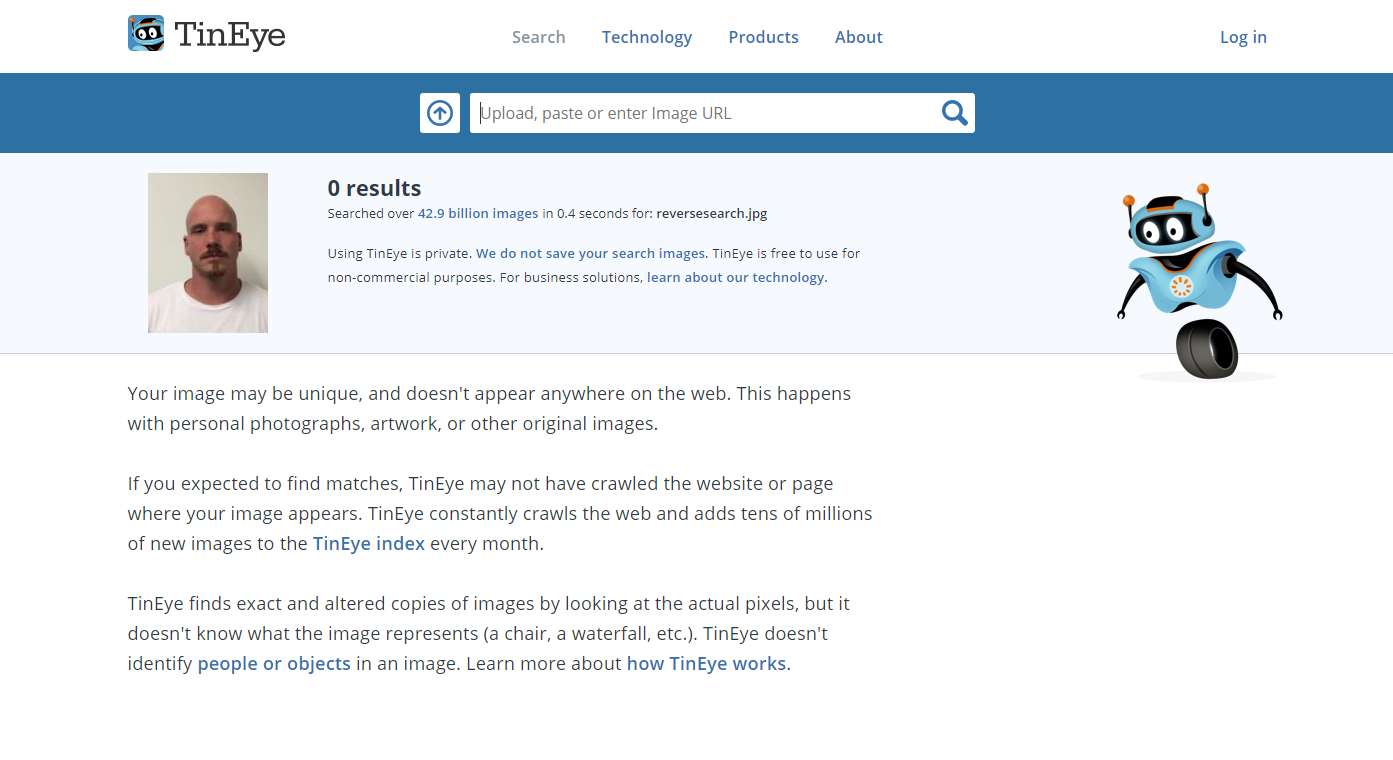Click the searched face photo thumbnail
The height and width of the screenshot is (760, 1393).
point(208,253)
